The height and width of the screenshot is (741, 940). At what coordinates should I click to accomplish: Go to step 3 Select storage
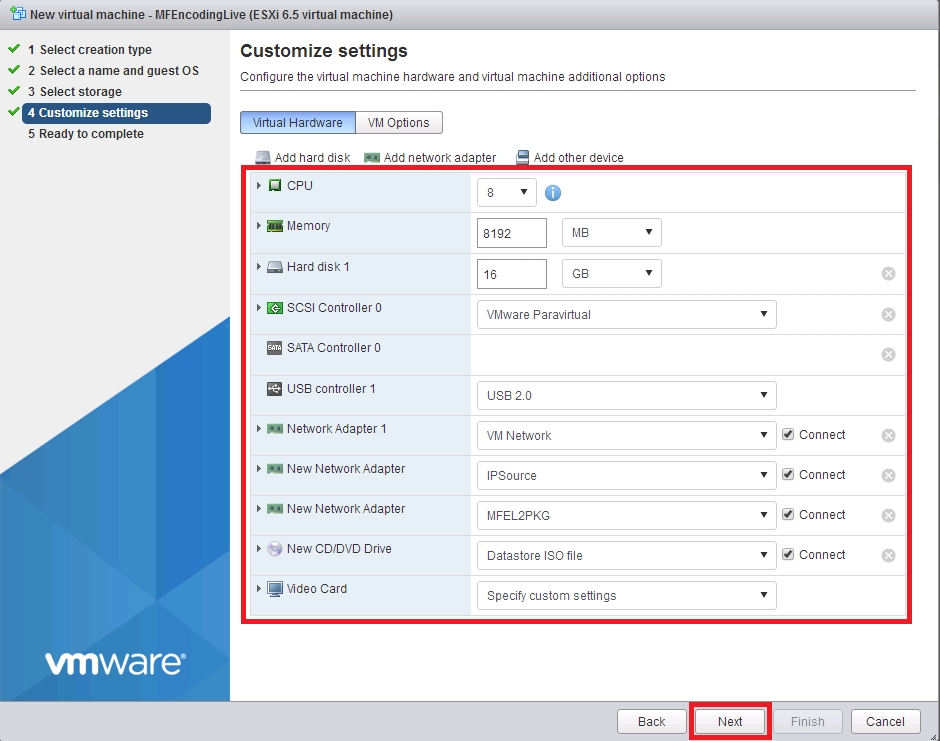[75, 92]
